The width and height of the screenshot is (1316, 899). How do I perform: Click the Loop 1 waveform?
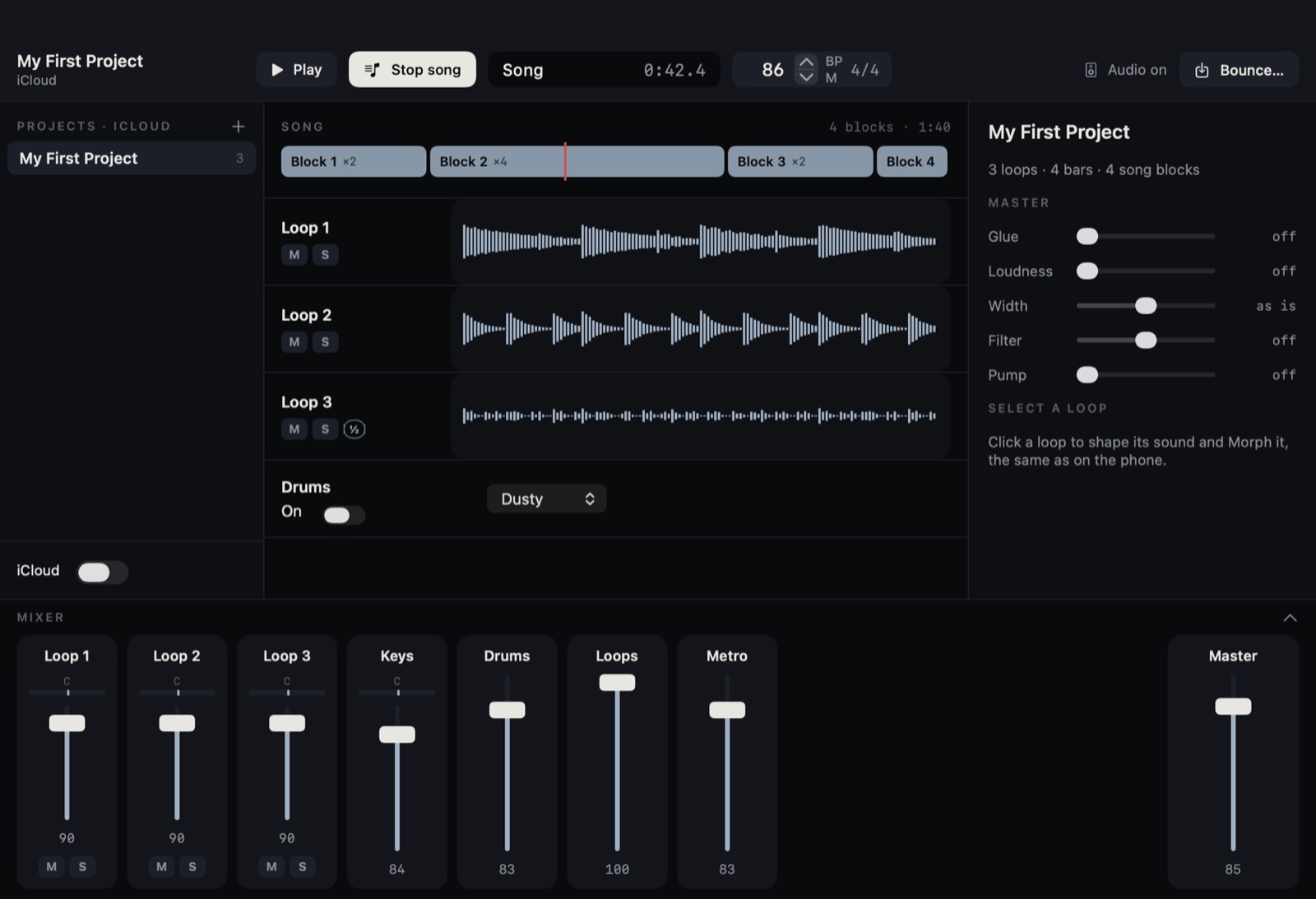pos(700,242)
